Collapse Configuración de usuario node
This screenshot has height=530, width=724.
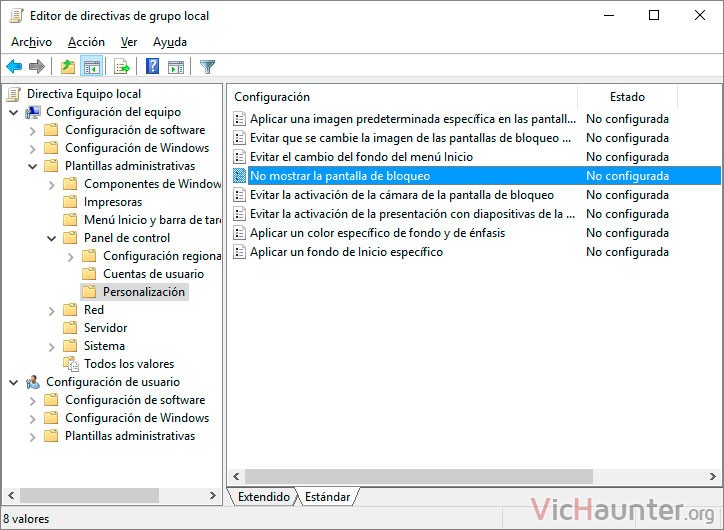[x=14, y=382]
